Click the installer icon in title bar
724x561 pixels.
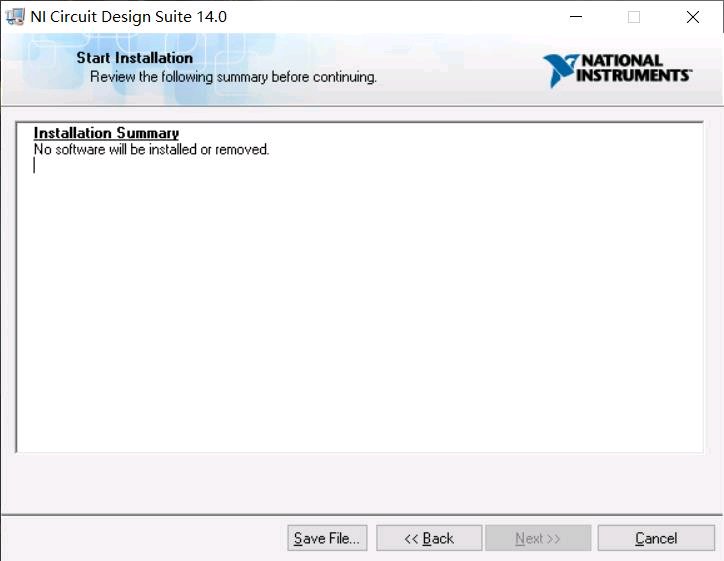pos(15,17)
